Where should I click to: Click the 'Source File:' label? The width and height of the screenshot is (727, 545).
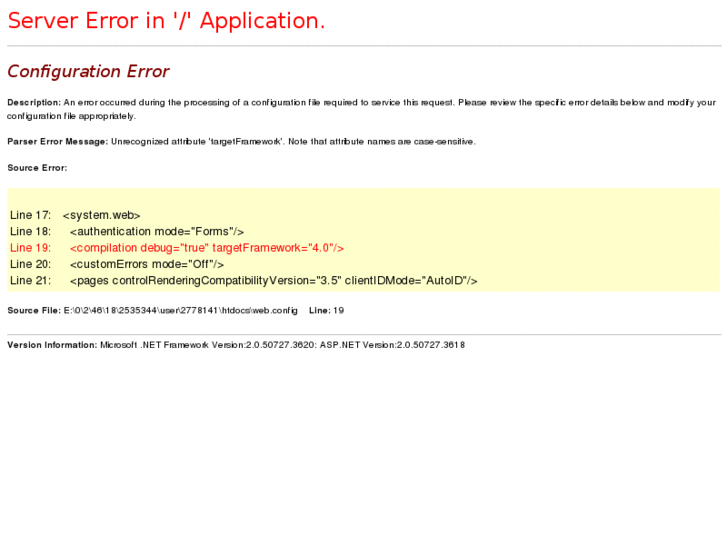[x=34, y=311]
